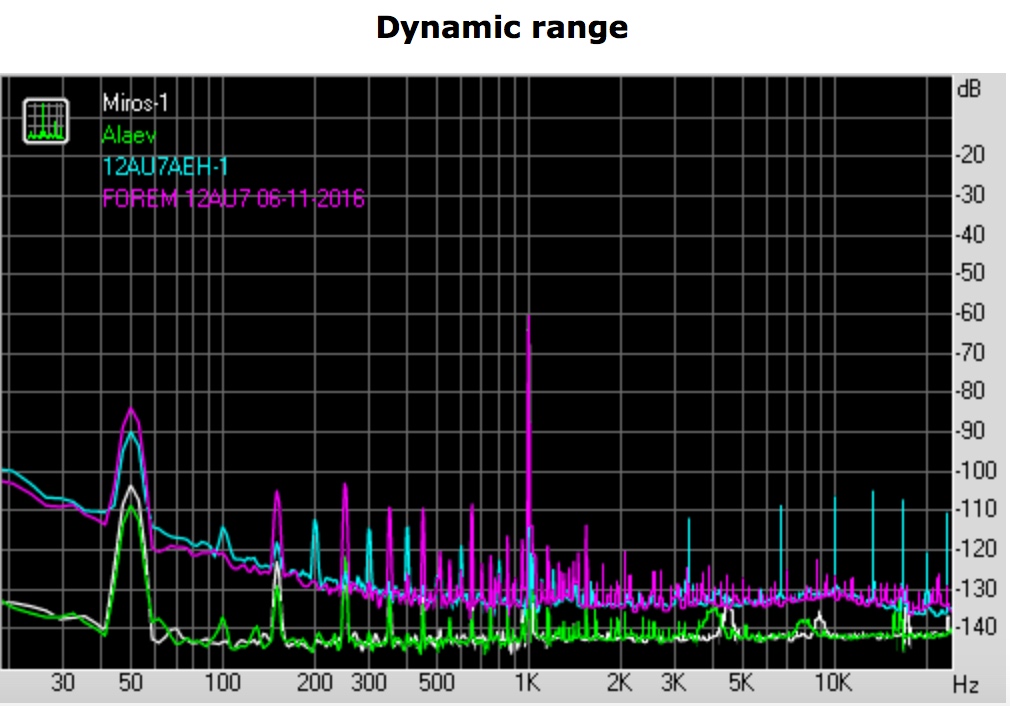
Task: Click the spectrum analyzer icon in the legend
Action: (45, 121)
